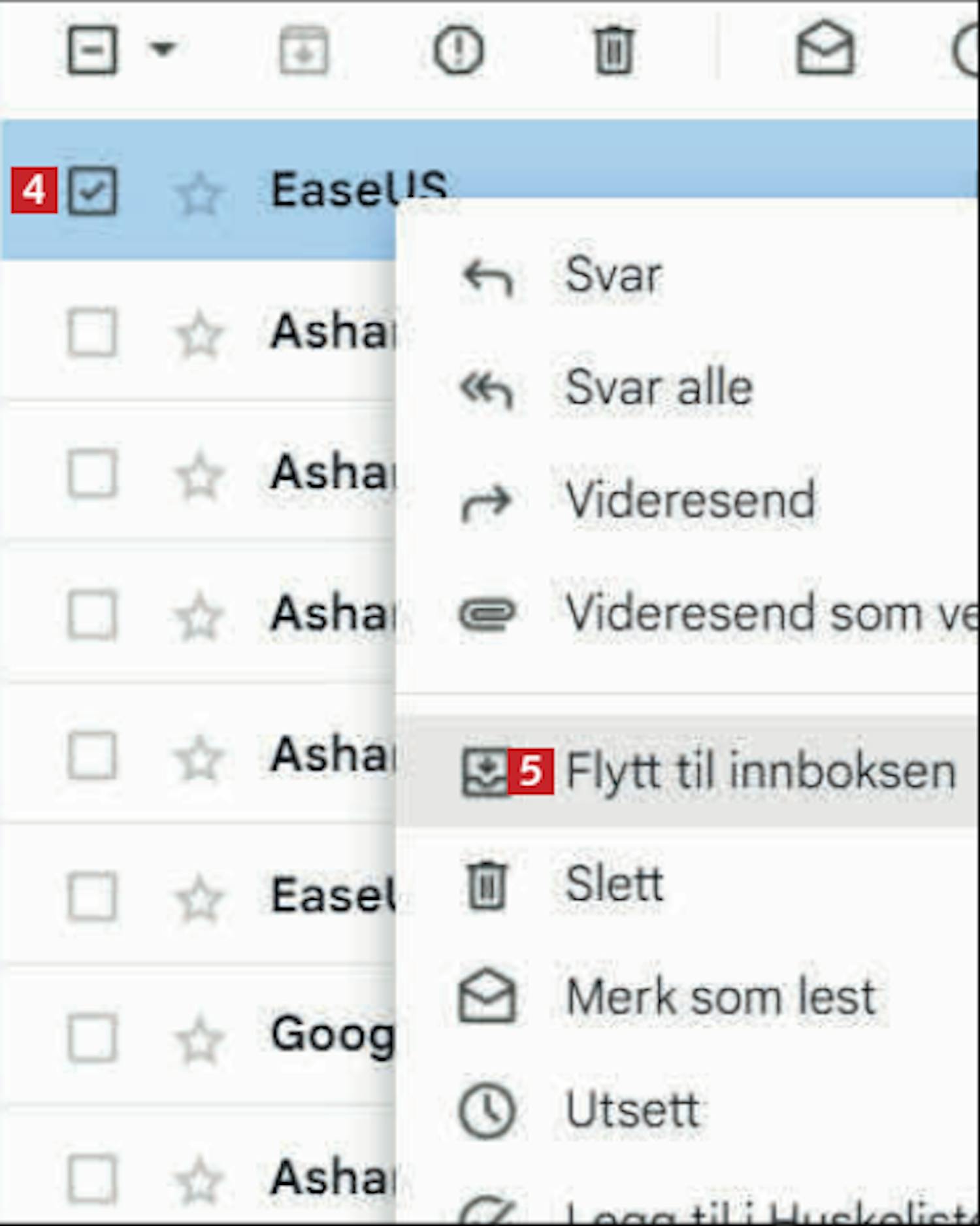Uncheck the selected EaseUS email checkbox

point(93,191)
